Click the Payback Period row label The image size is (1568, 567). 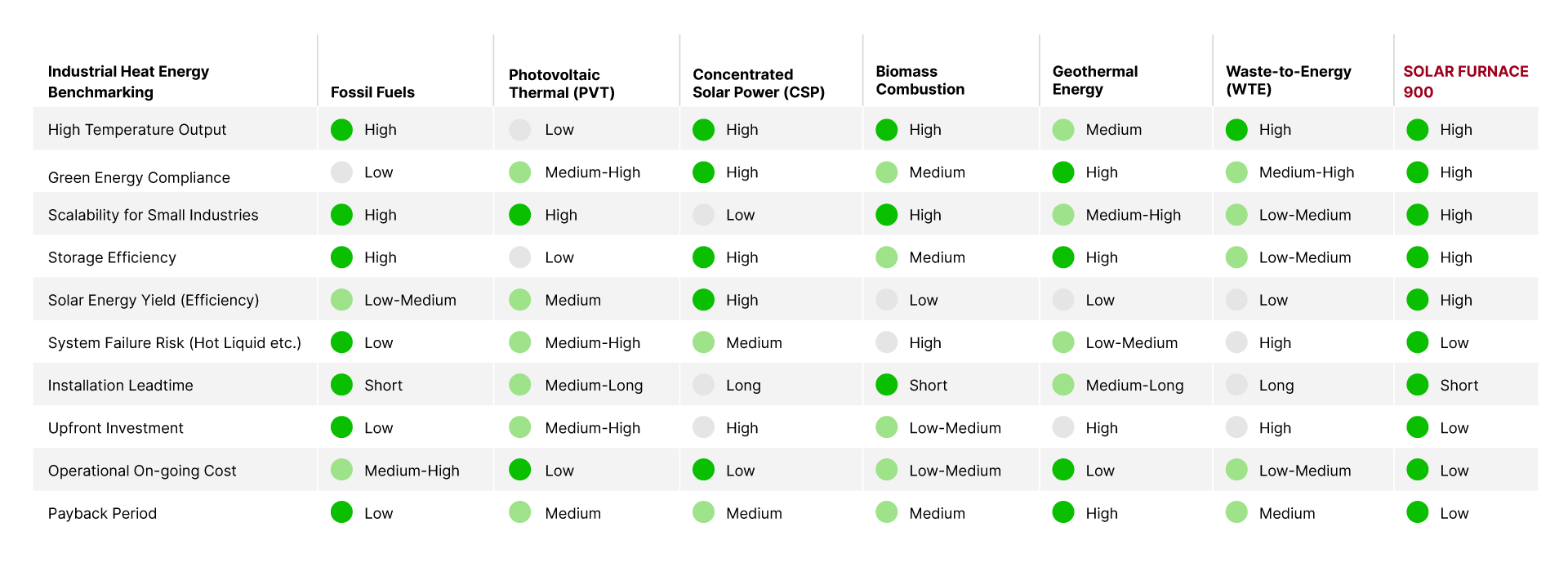[102, 513]
